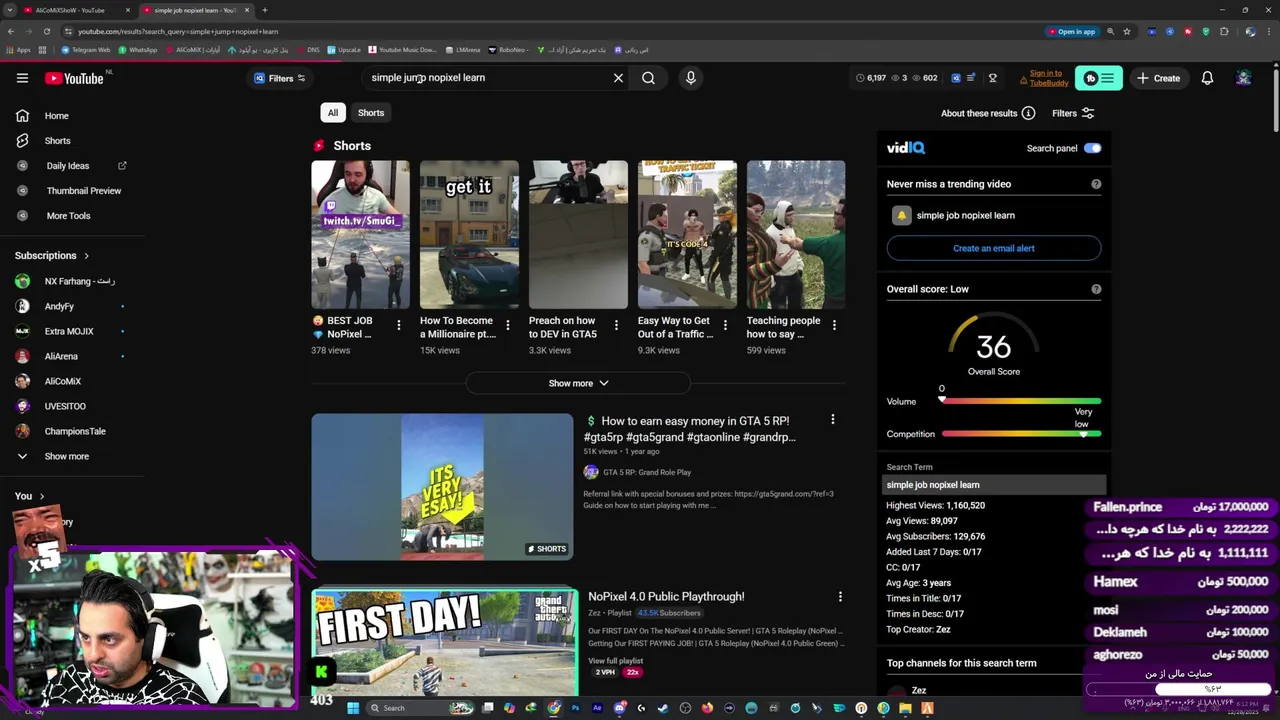The height and width of the screenshot is (720, 1280).
Task: Open the Filters control at top right of results
Action: point(1073,113)
